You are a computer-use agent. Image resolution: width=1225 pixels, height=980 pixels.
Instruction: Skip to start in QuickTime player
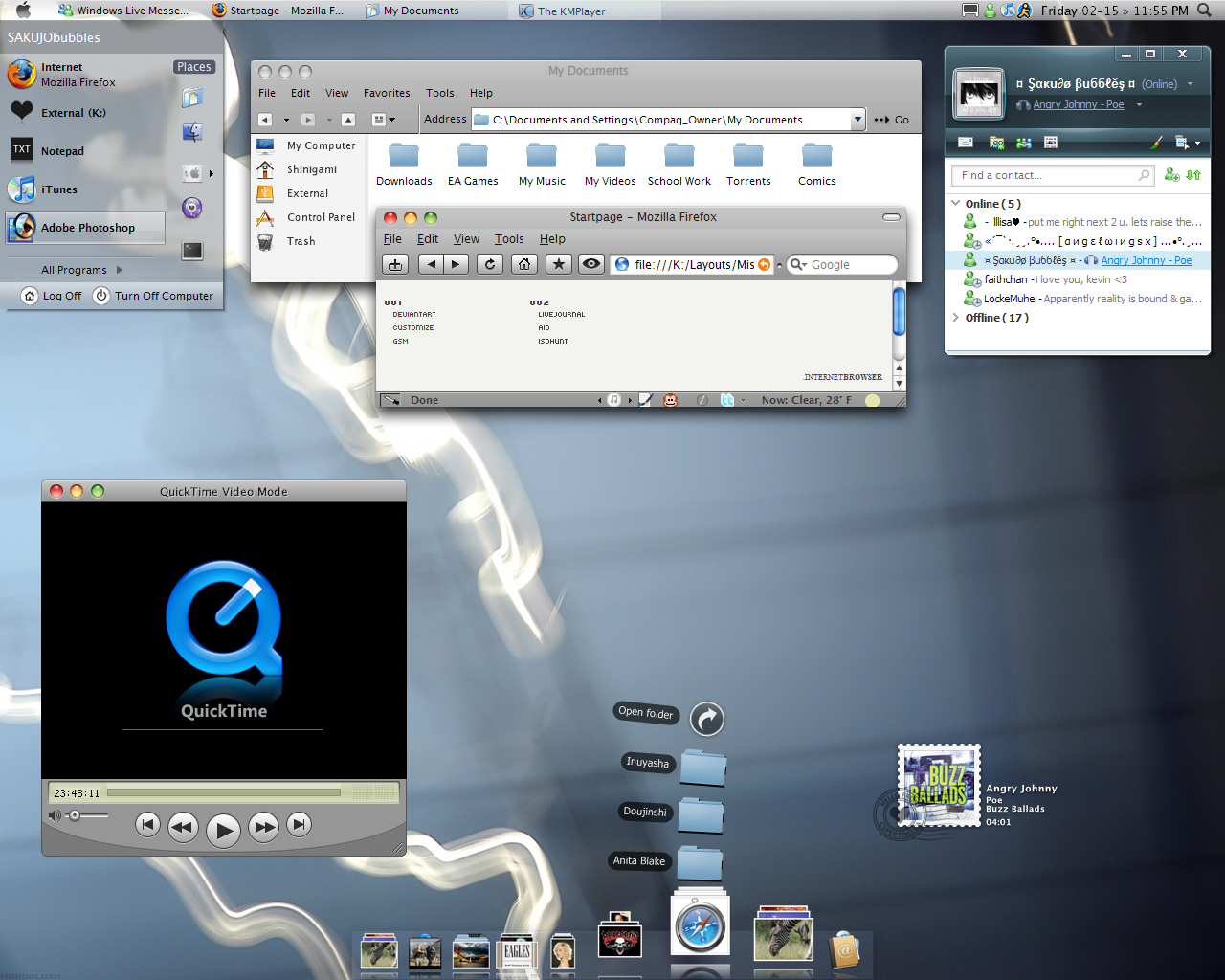click(x=147, y=824)
